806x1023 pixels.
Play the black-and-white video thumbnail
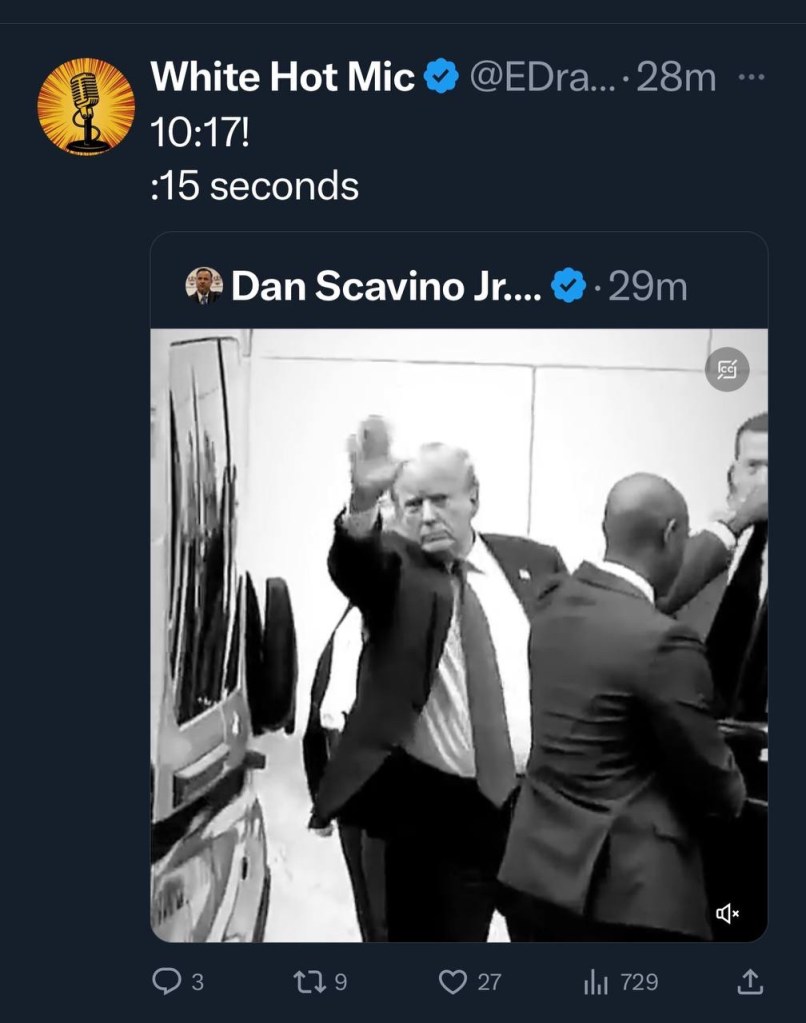click(459, 635)
